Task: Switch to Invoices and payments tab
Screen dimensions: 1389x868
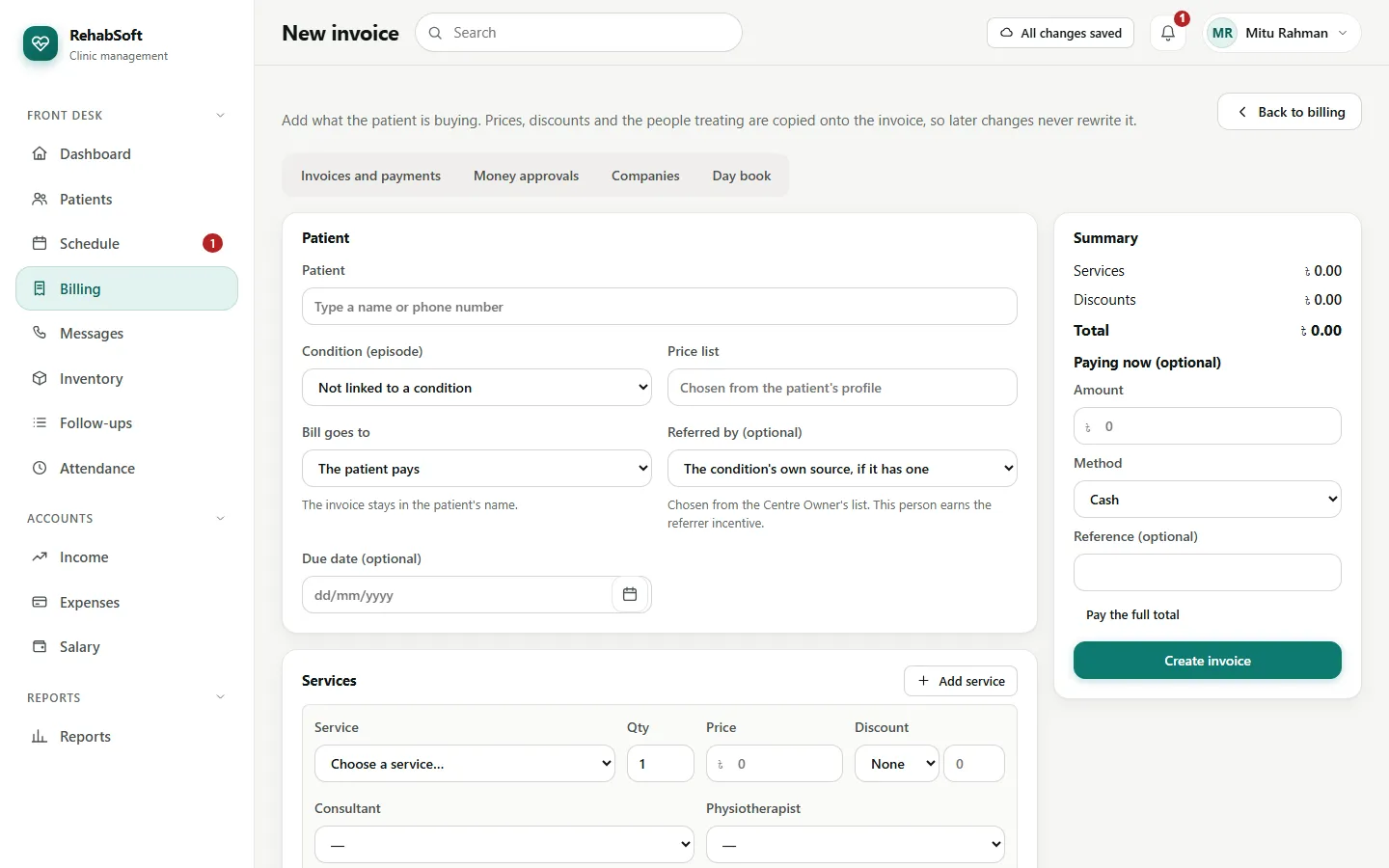Action: (x=370, y=176)
